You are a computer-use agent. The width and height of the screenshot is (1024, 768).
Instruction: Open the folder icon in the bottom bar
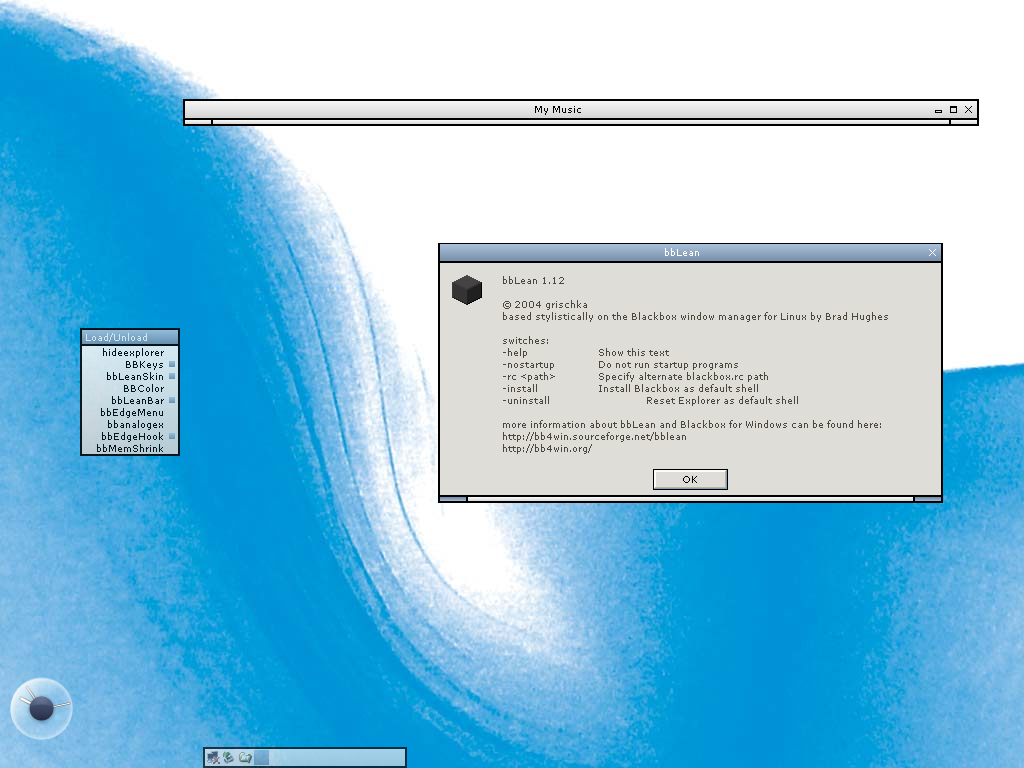click(x=245, y=758)
